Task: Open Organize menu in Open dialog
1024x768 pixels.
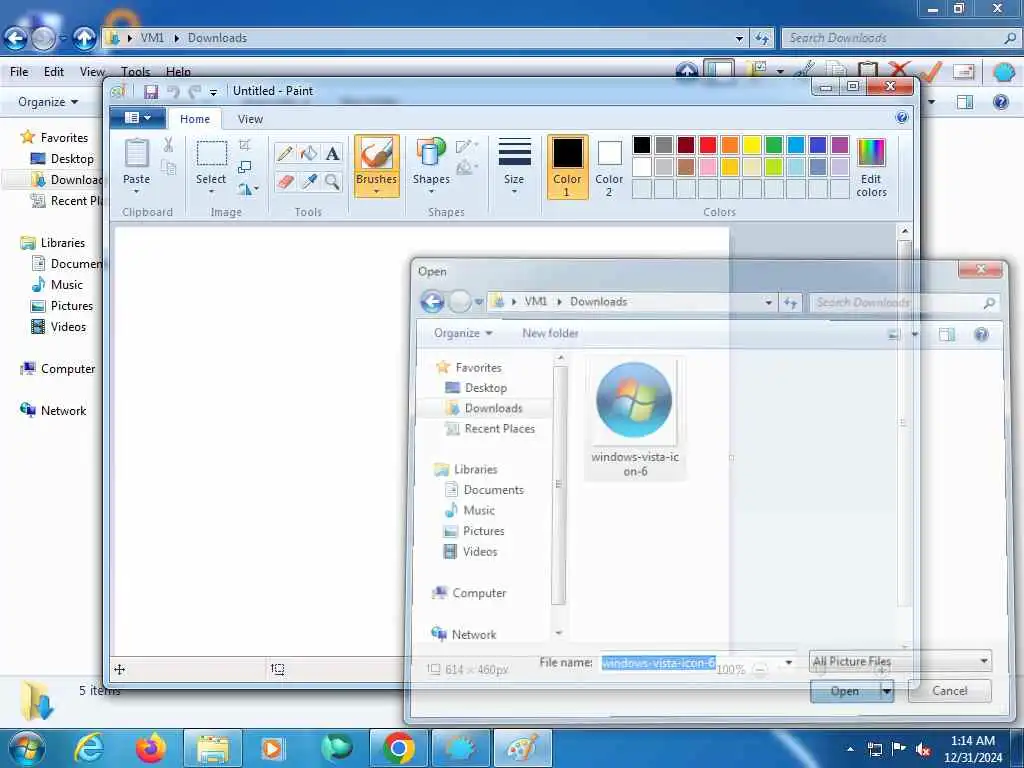Action: [463, 333]
